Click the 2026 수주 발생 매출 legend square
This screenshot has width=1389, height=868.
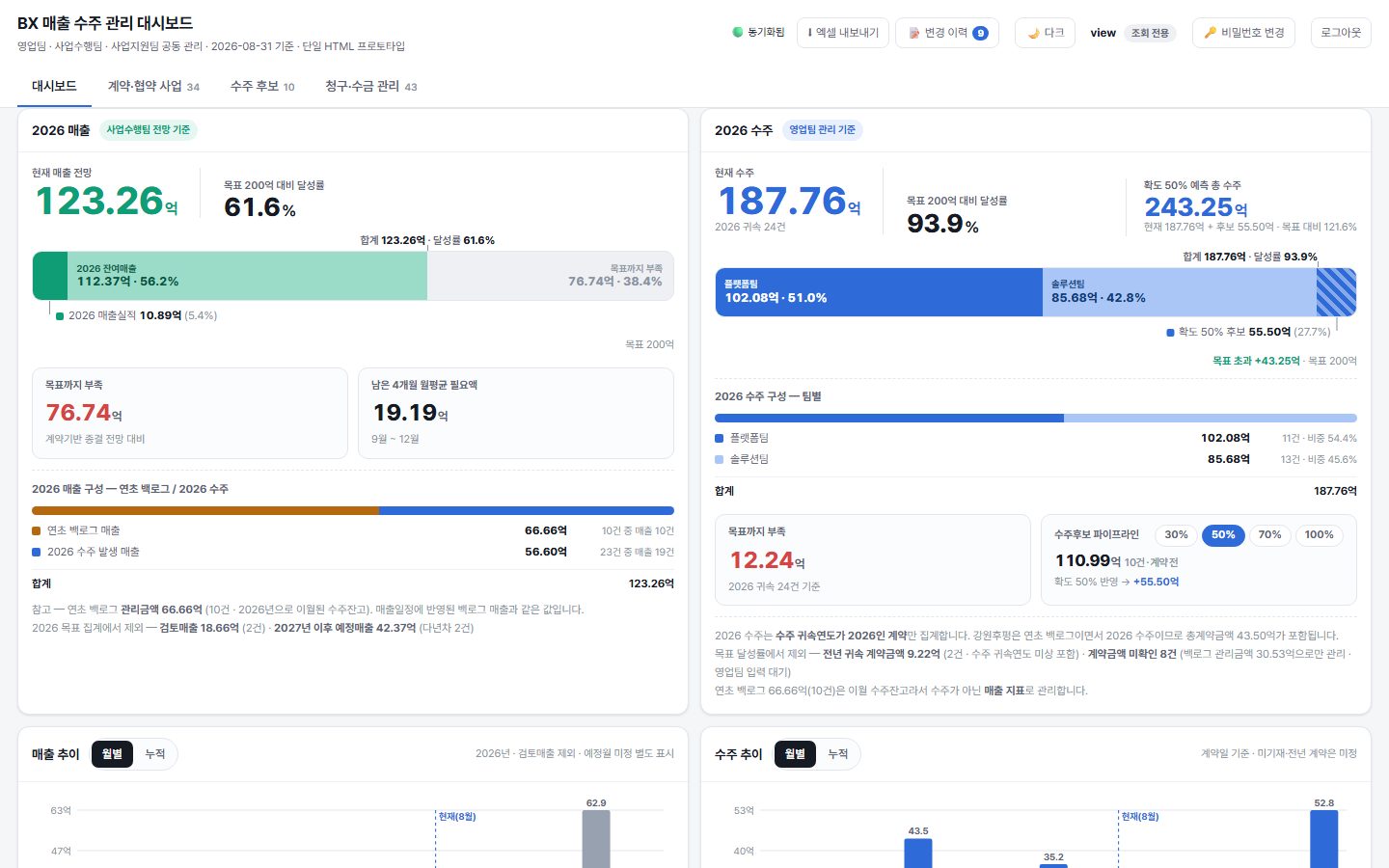[x=37, y=552]
